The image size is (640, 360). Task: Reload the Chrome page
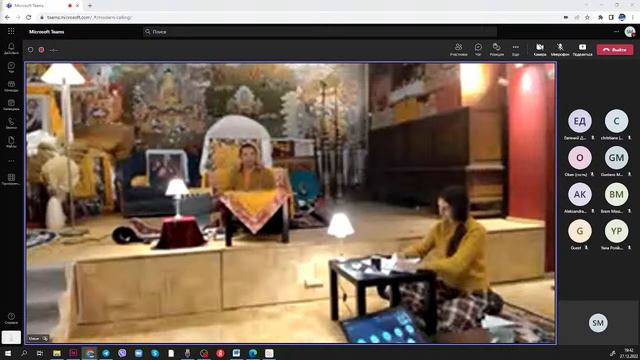pos(29,18)
